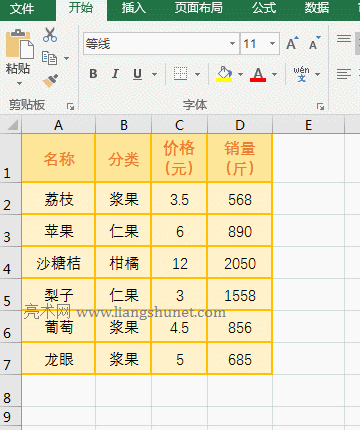Expand the phonetic guide options arrow
The image size is (360, 430).
[317, 74]
